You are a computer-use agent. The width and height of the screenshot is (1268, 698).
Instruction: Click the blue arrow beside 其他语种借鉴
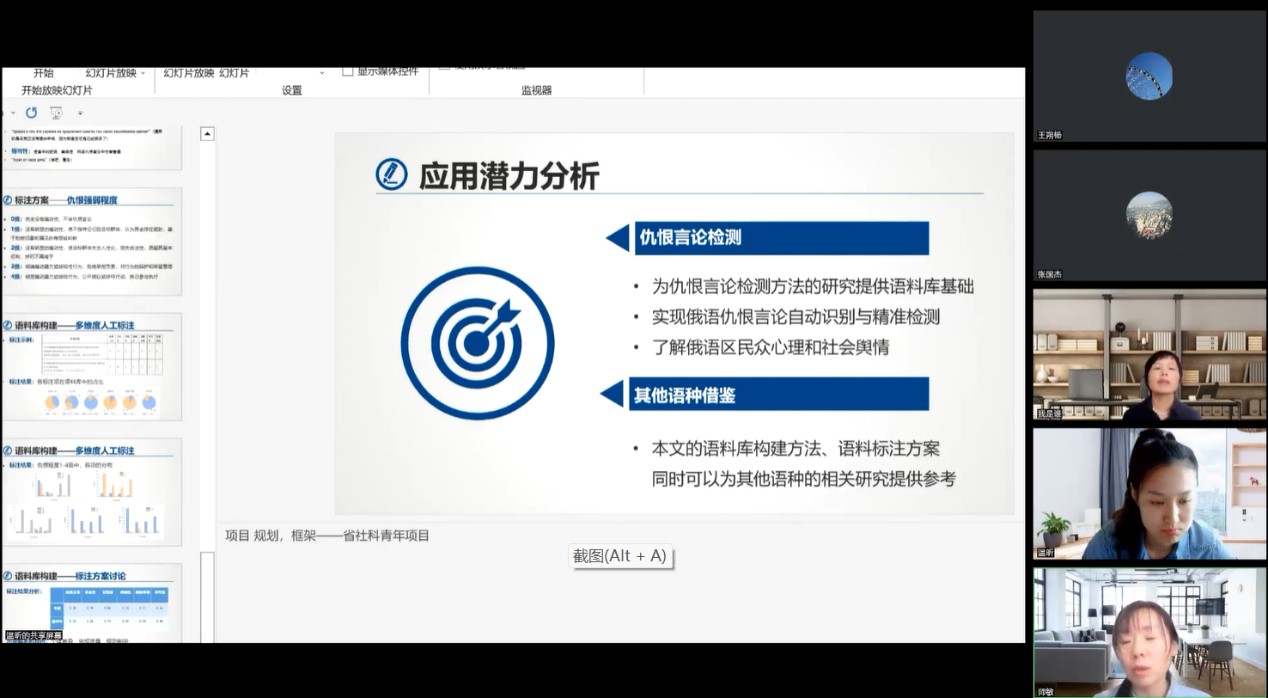611,394
